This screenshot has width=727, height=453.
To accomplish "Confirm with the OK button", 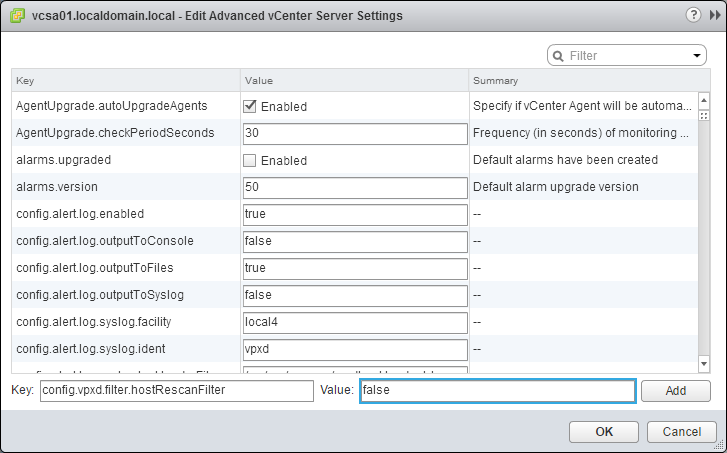I will pyautogui.click(x=604, y=432).
